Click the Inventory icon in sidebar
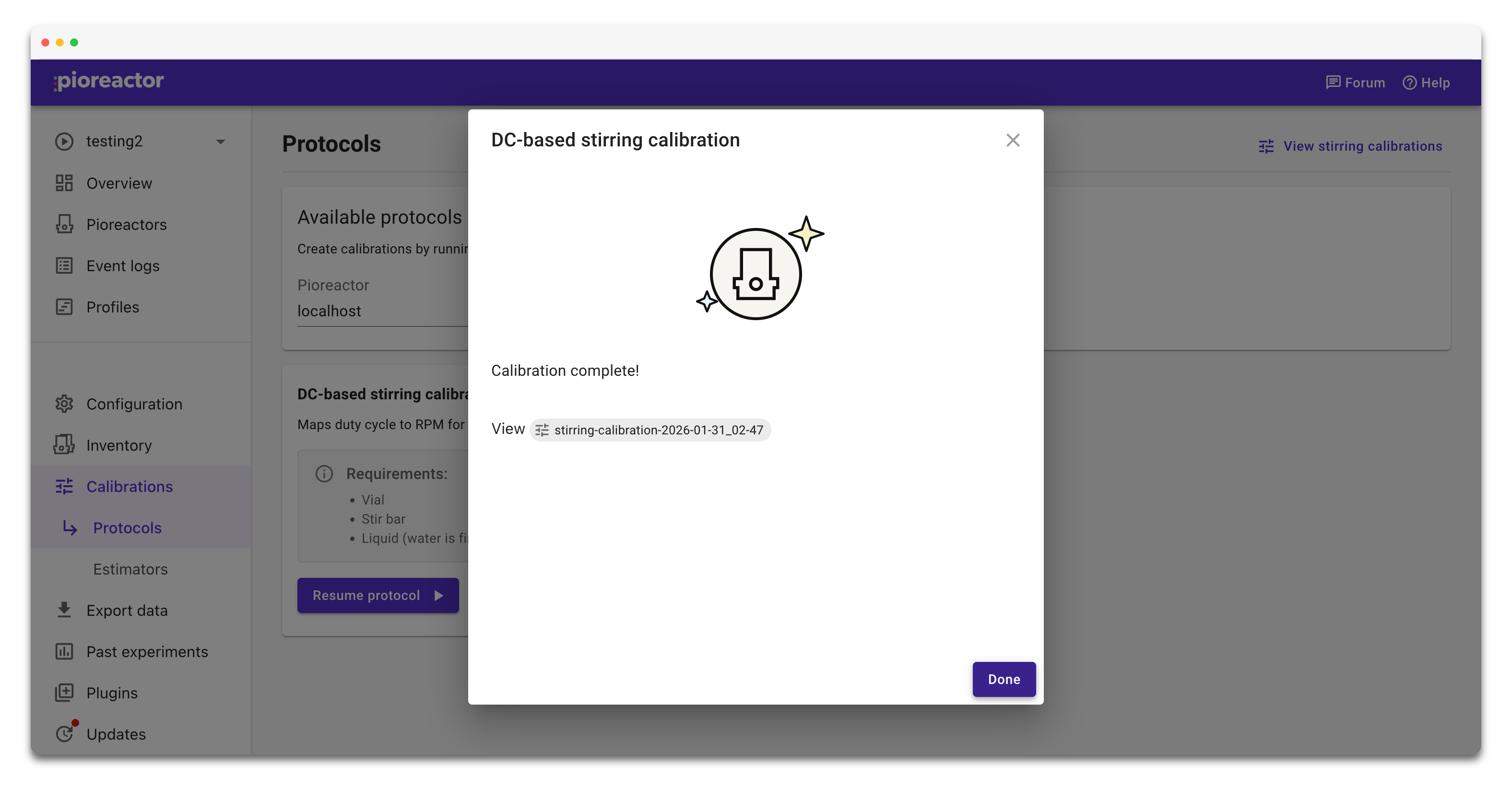Viewport: 1512px width, 791px height. pos(64,445)
